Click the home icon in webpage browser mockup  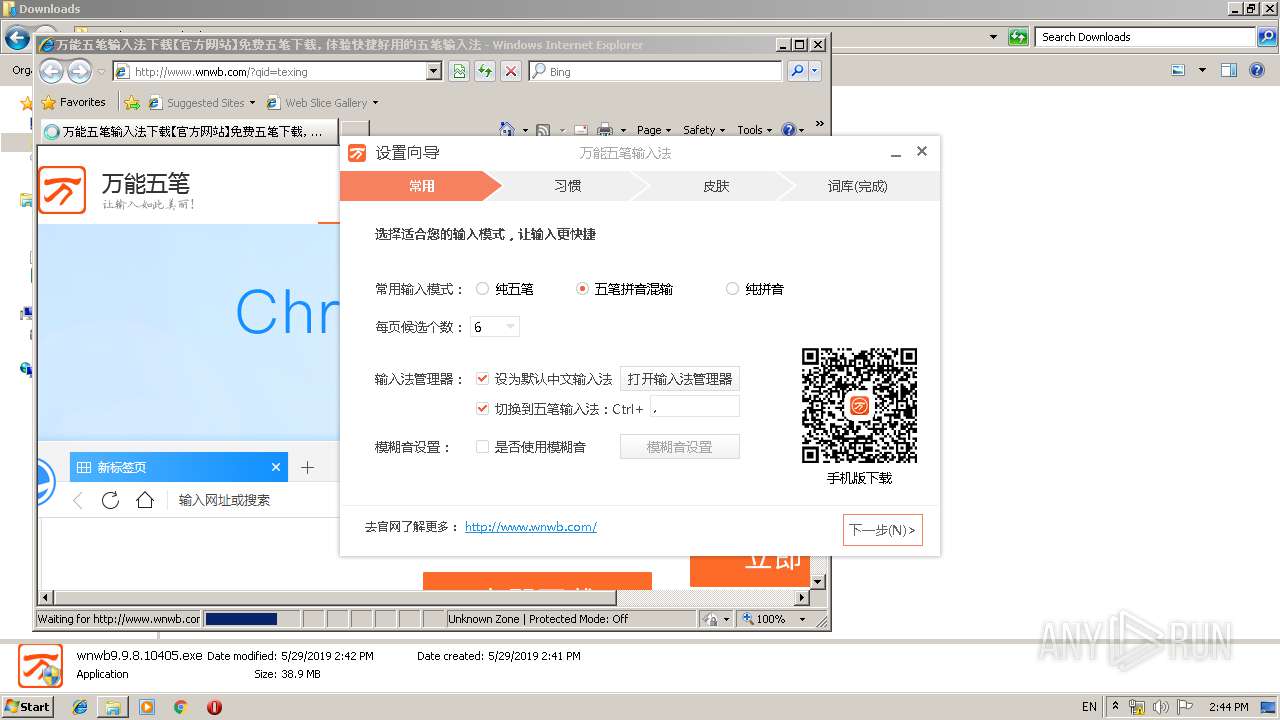pyautogui.click(x=145, y=500)
